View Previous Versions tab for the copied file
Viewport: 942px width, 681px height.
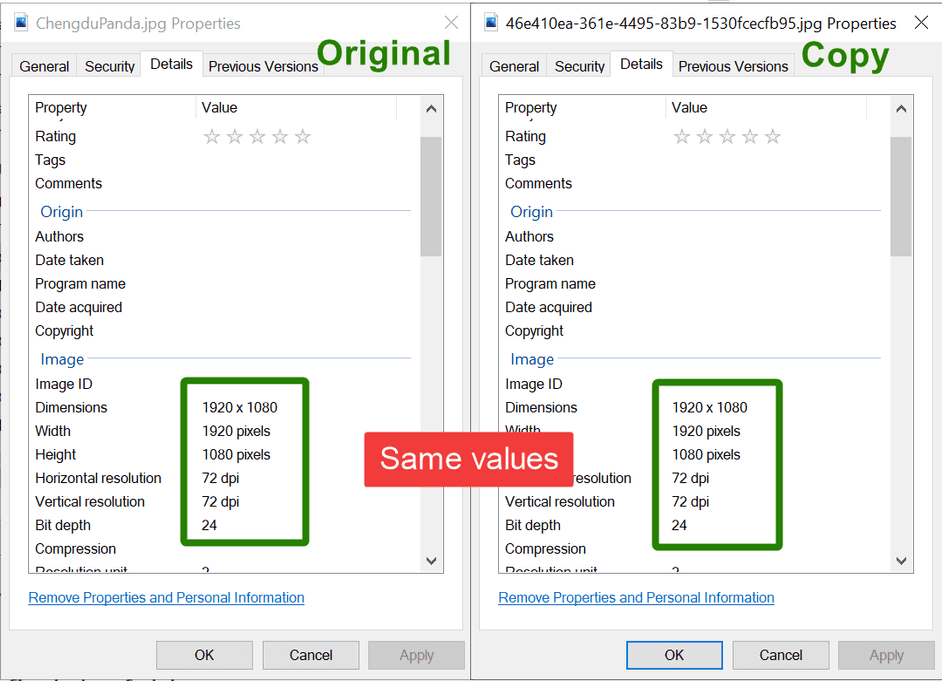[x=733, y=66]
